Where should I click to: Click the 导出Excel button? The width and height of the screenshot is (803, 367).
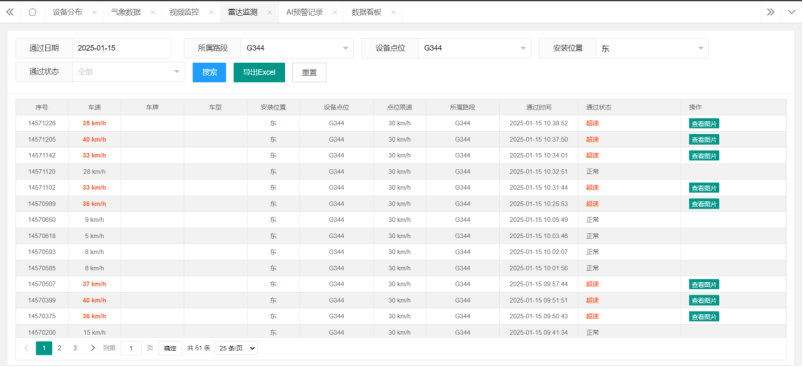(259, 72)
